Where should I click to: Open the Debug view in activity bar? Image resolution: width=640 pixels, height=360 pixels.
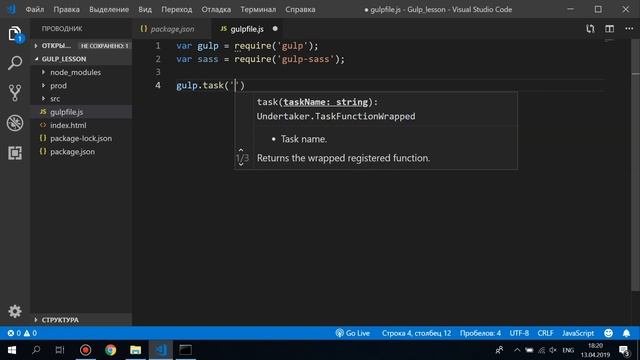[x=15, y=123]
